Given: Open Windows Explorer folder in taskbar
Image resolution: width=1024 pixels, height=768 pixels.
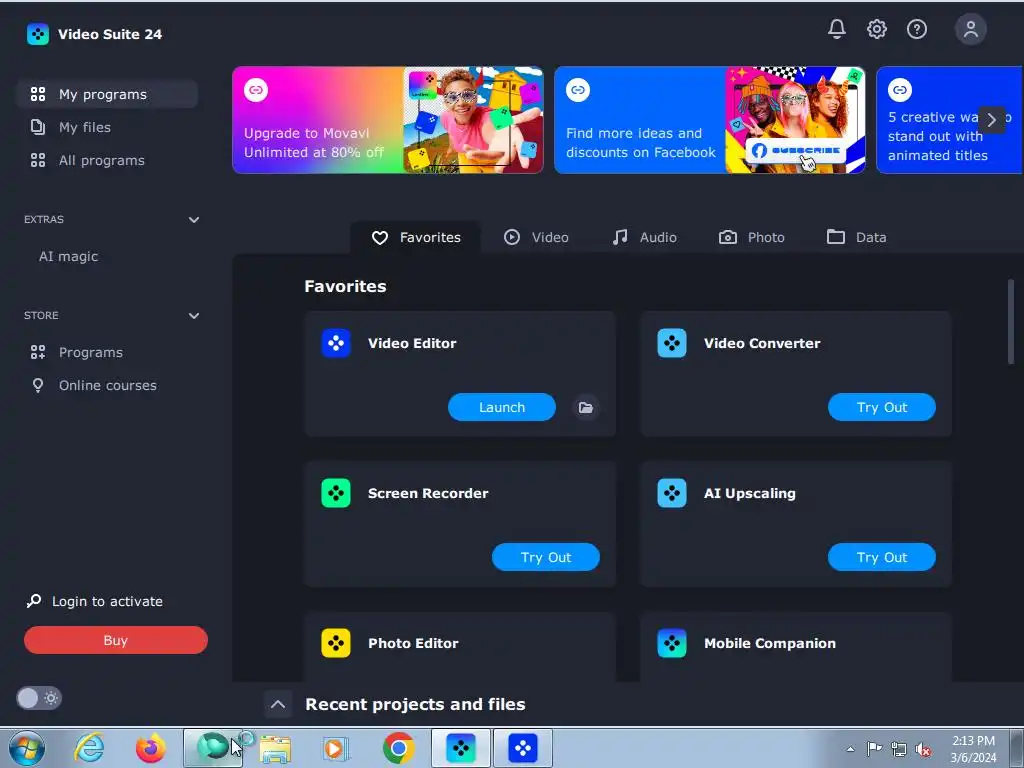Looking at the screenshot, I should coord(275,748).
